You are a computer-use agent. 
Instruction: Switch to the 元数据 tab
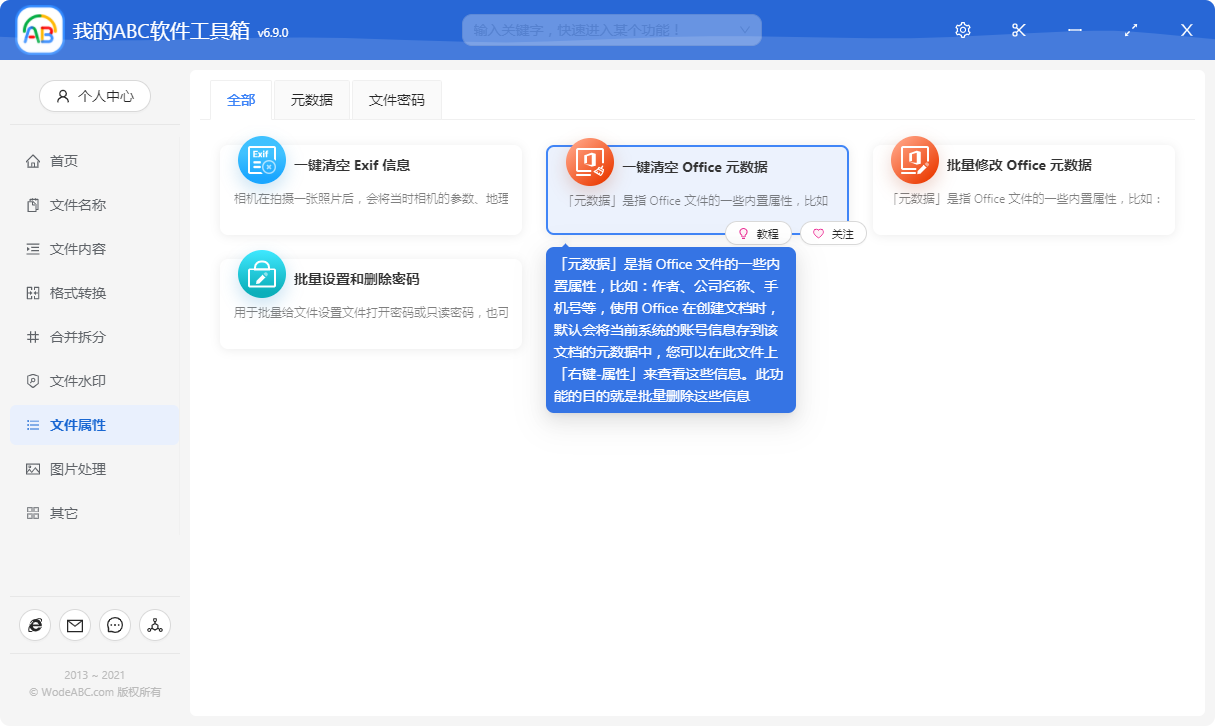coord(310,100)
